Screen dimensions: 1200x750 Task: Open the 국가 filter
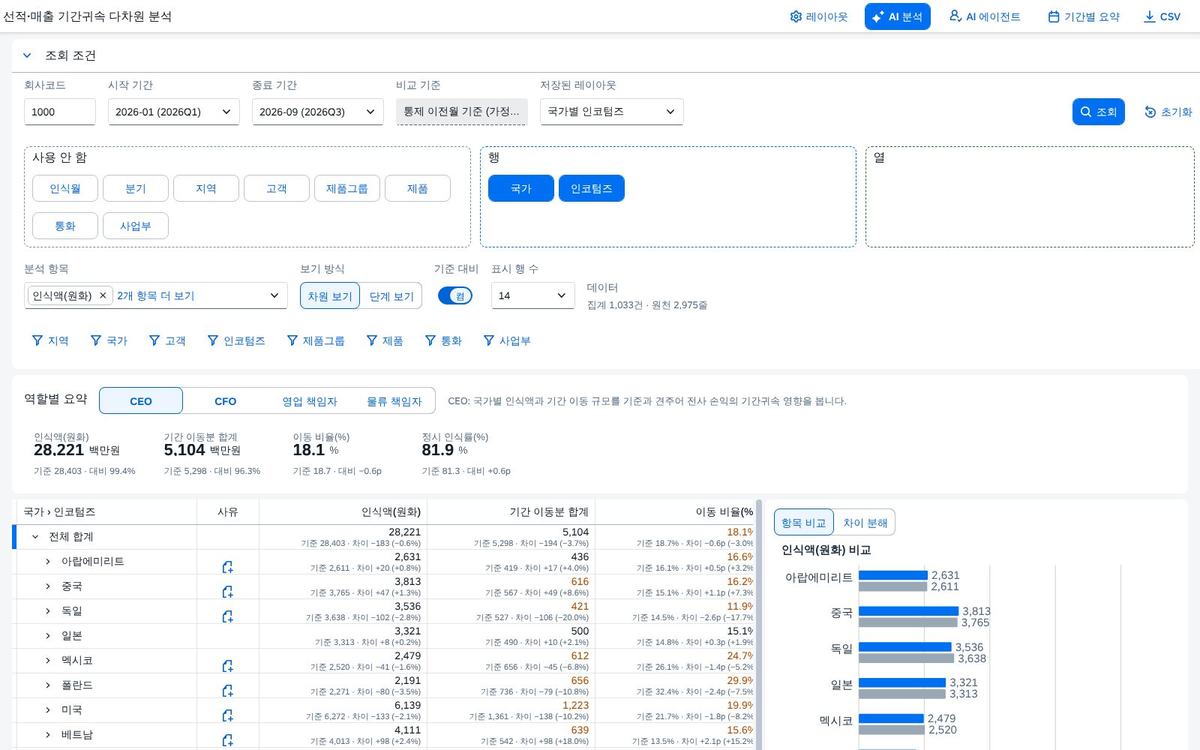coord(108,341)
